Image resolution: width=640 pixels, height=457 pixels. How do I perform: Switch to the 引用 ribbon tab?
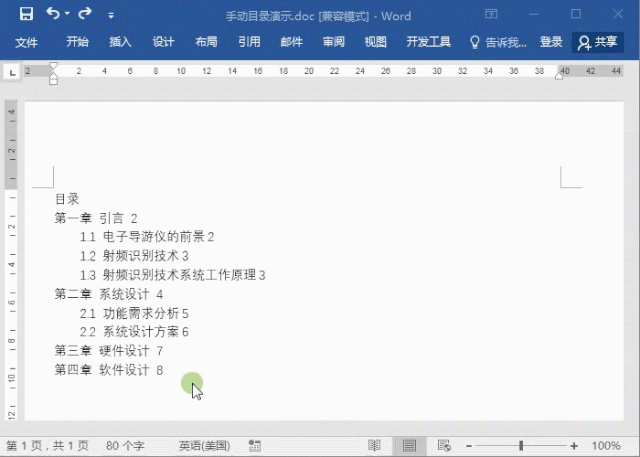click(249, 42)
